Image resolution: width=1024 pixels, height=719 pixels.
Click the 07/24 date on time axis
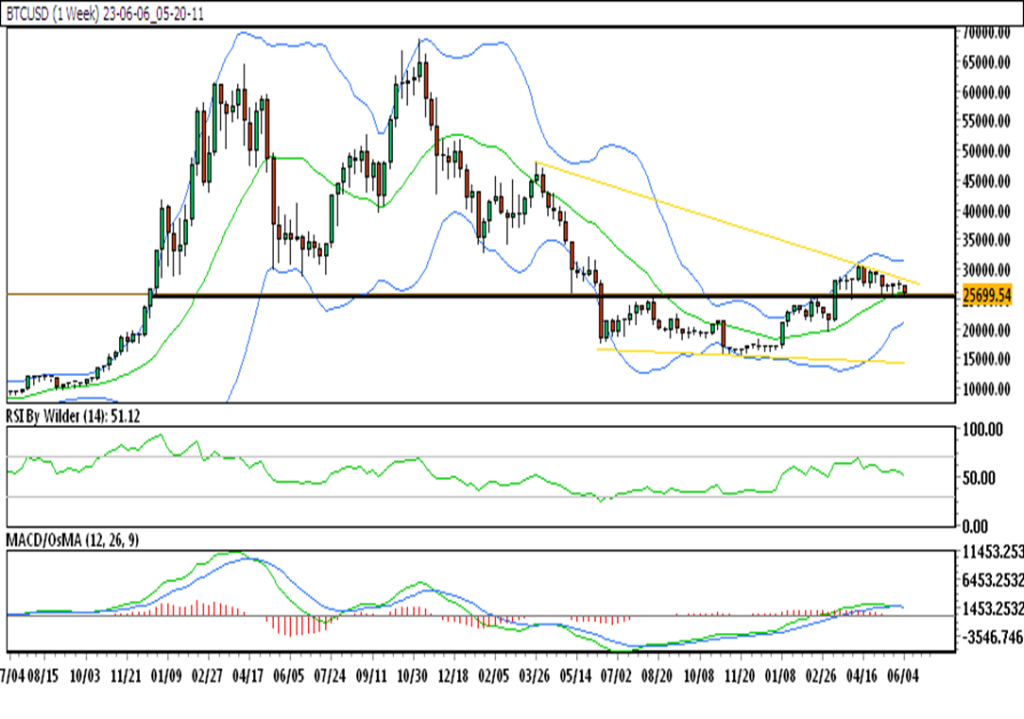point(330,676)
